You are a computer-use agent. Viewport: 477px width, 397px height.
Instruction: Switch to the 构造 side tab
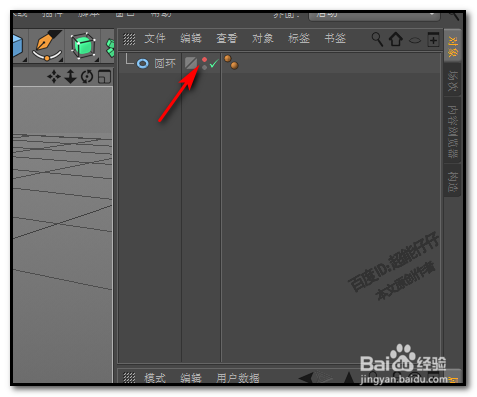453,181
